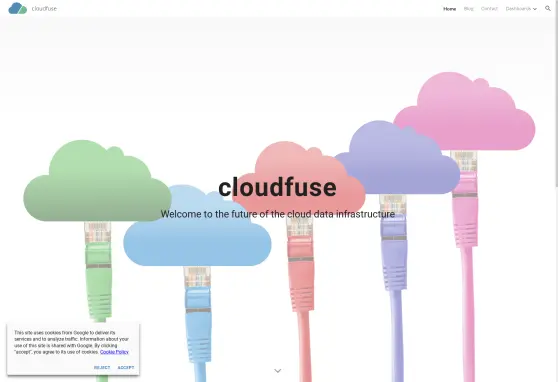Click the cloudfuse site name text
This screenshot has height=382, width=558.
coord(44,9)
